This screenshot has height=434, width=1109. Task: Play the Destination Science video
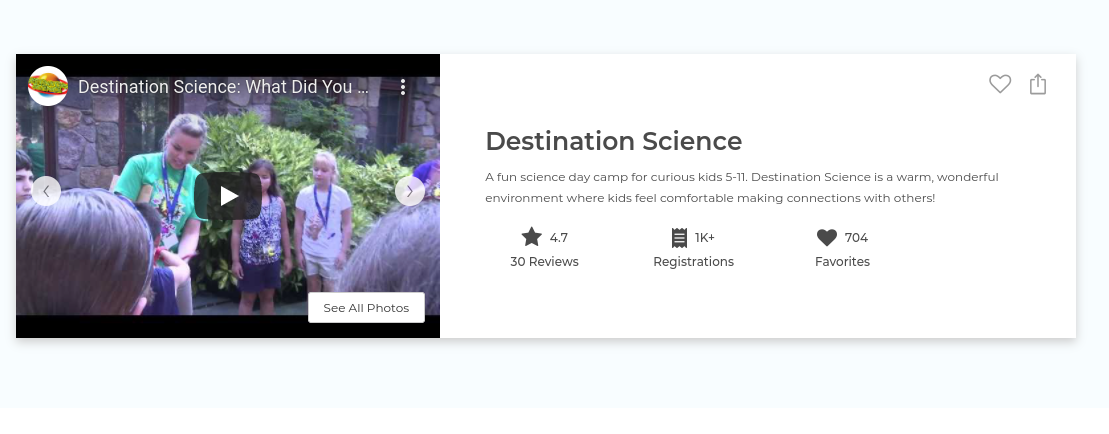(228, 196)
